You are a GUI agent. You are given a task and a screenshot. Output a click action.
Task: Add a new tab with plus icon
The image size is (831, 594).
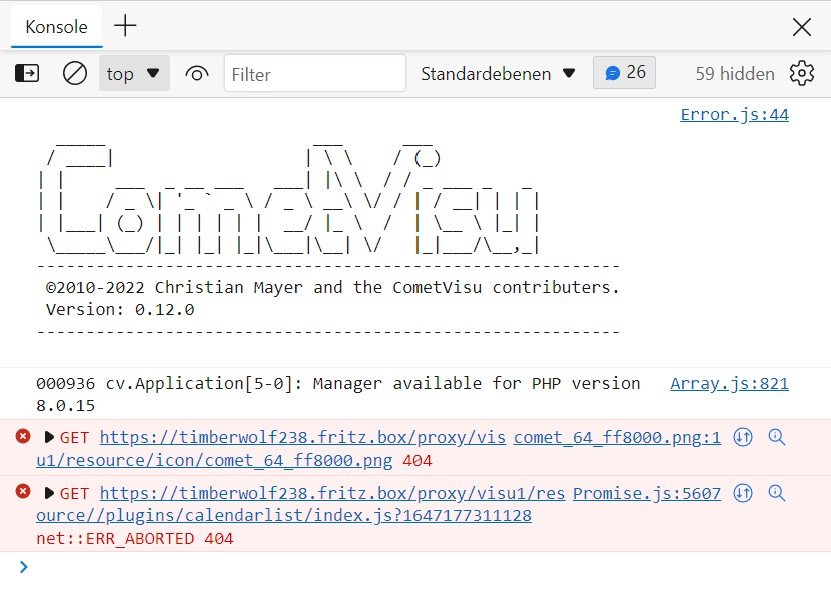[x=126, y=25]
